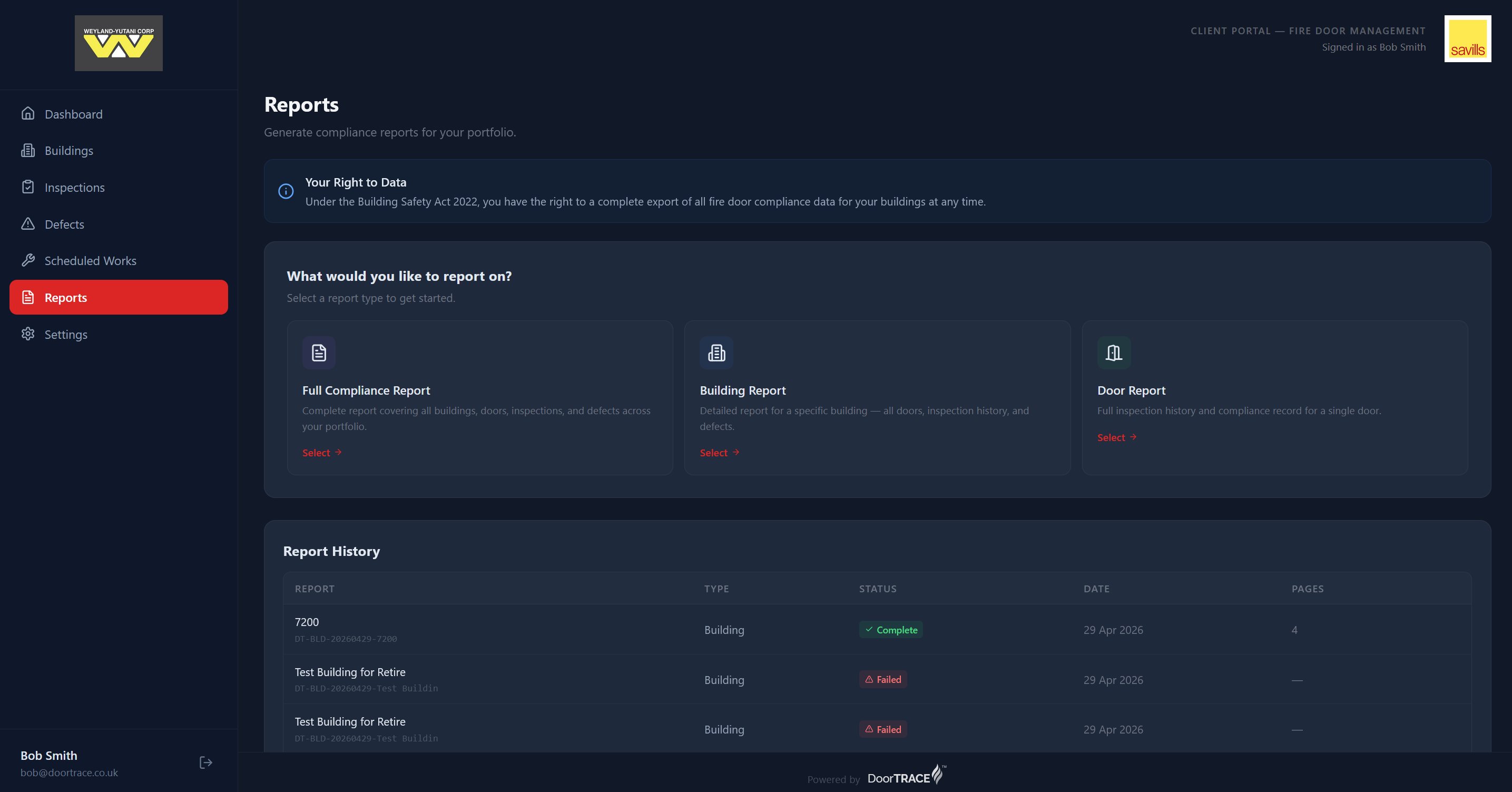Screen dimensions: 1512x792
Task: Click the Dashboard home icon
Action: coord(27,113)
